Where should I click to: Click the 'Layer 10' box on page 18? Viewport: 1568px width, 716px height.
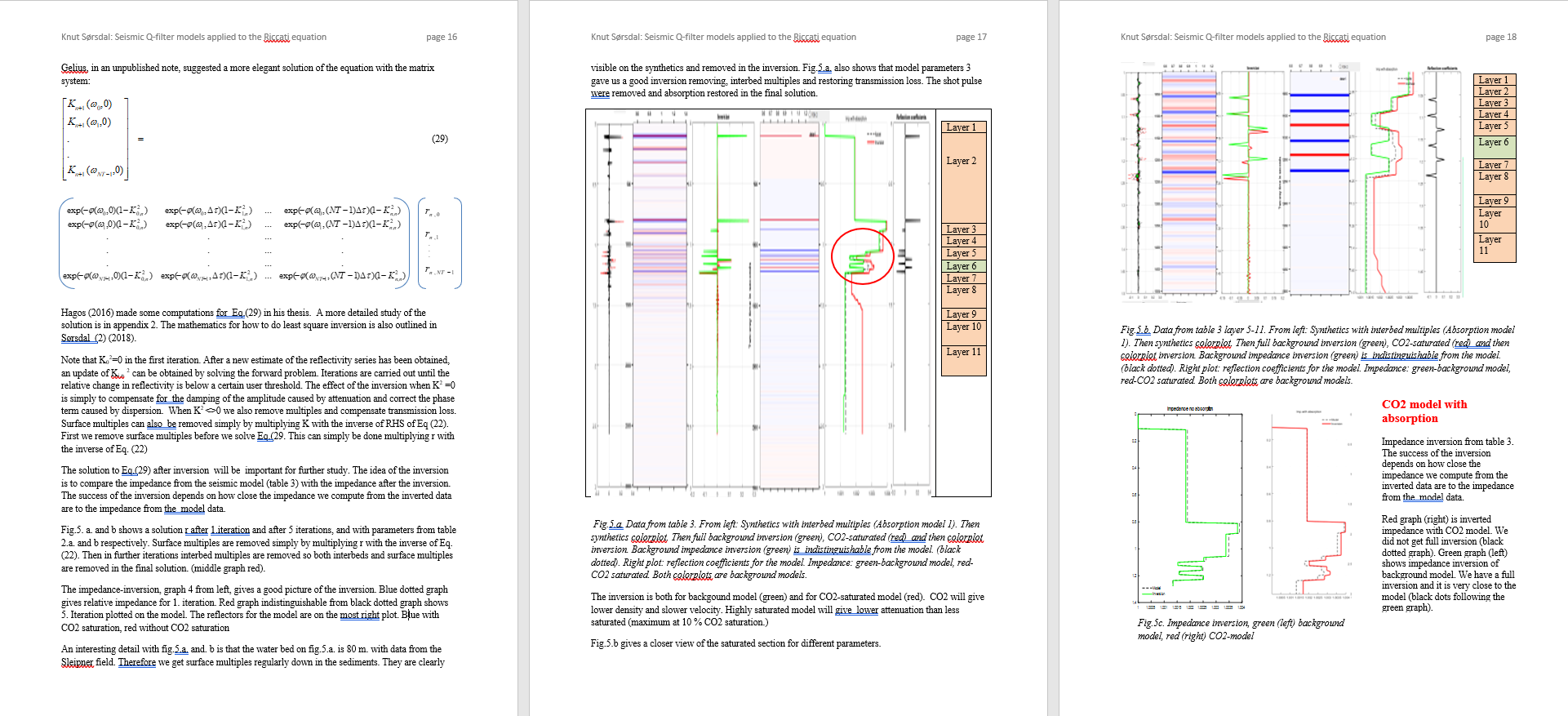1495,219
